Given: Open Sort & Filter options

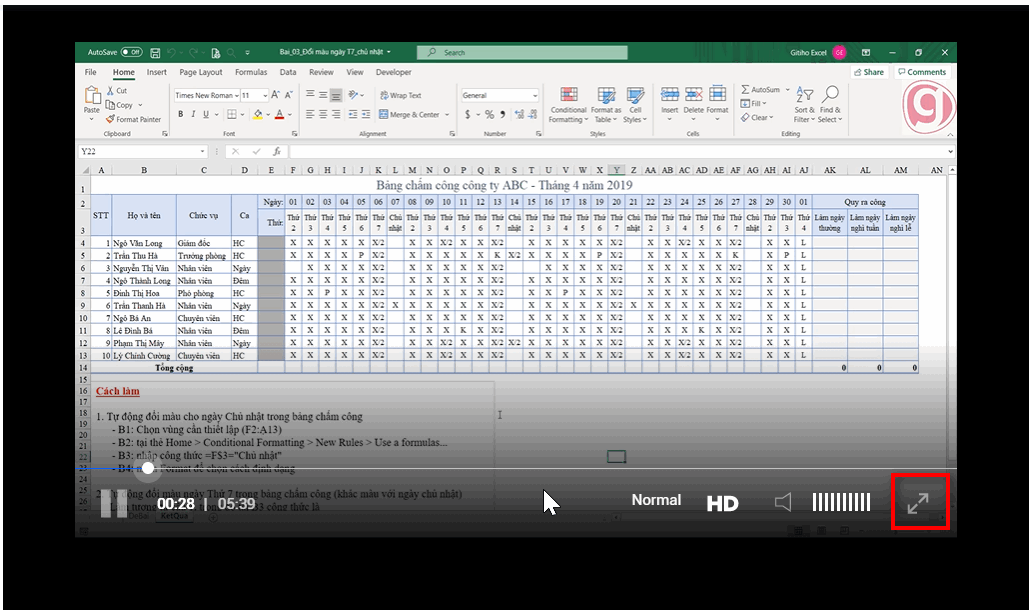Looking at the screenshot, I should coord(804,104).
